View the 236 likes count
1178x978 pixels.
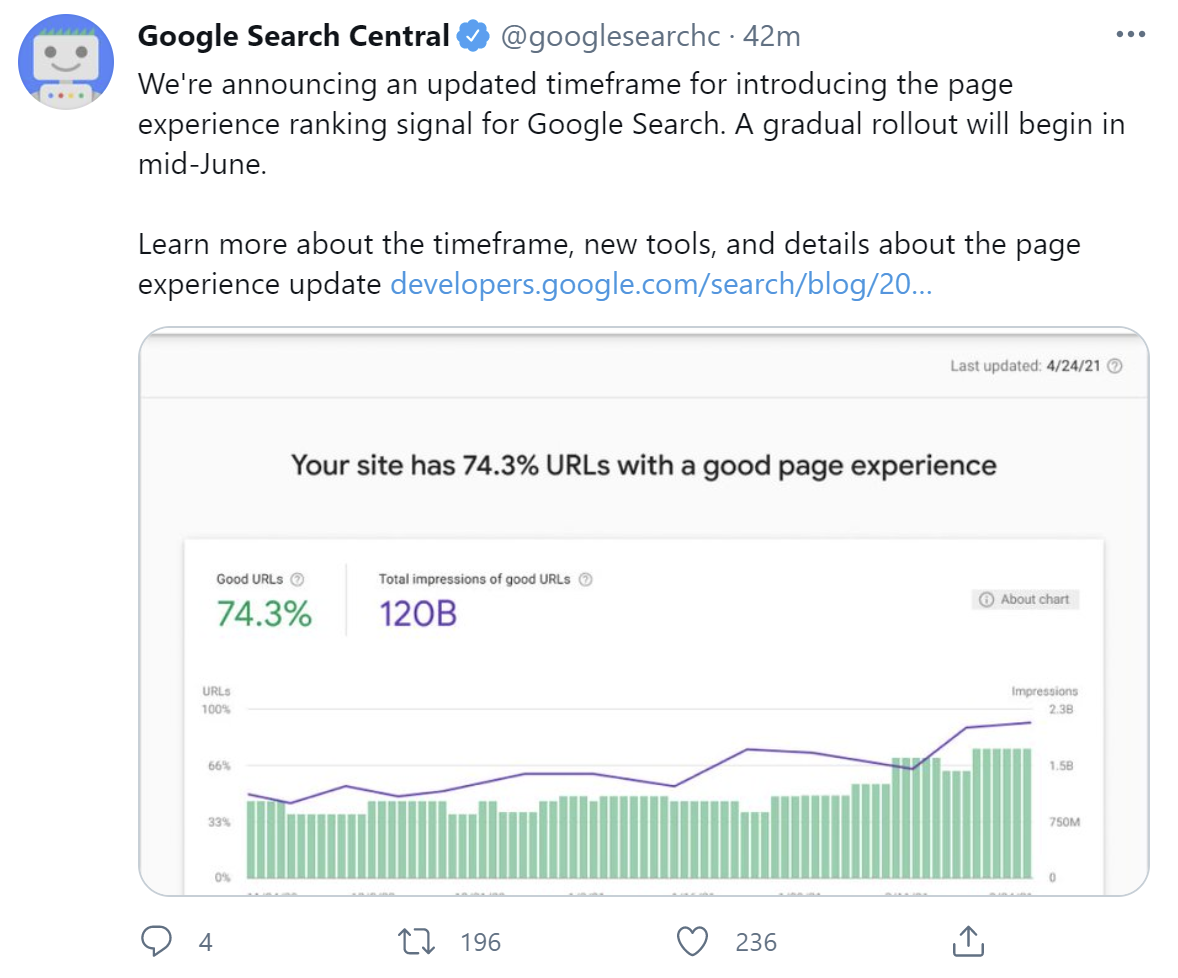click(x=756, y=940)
